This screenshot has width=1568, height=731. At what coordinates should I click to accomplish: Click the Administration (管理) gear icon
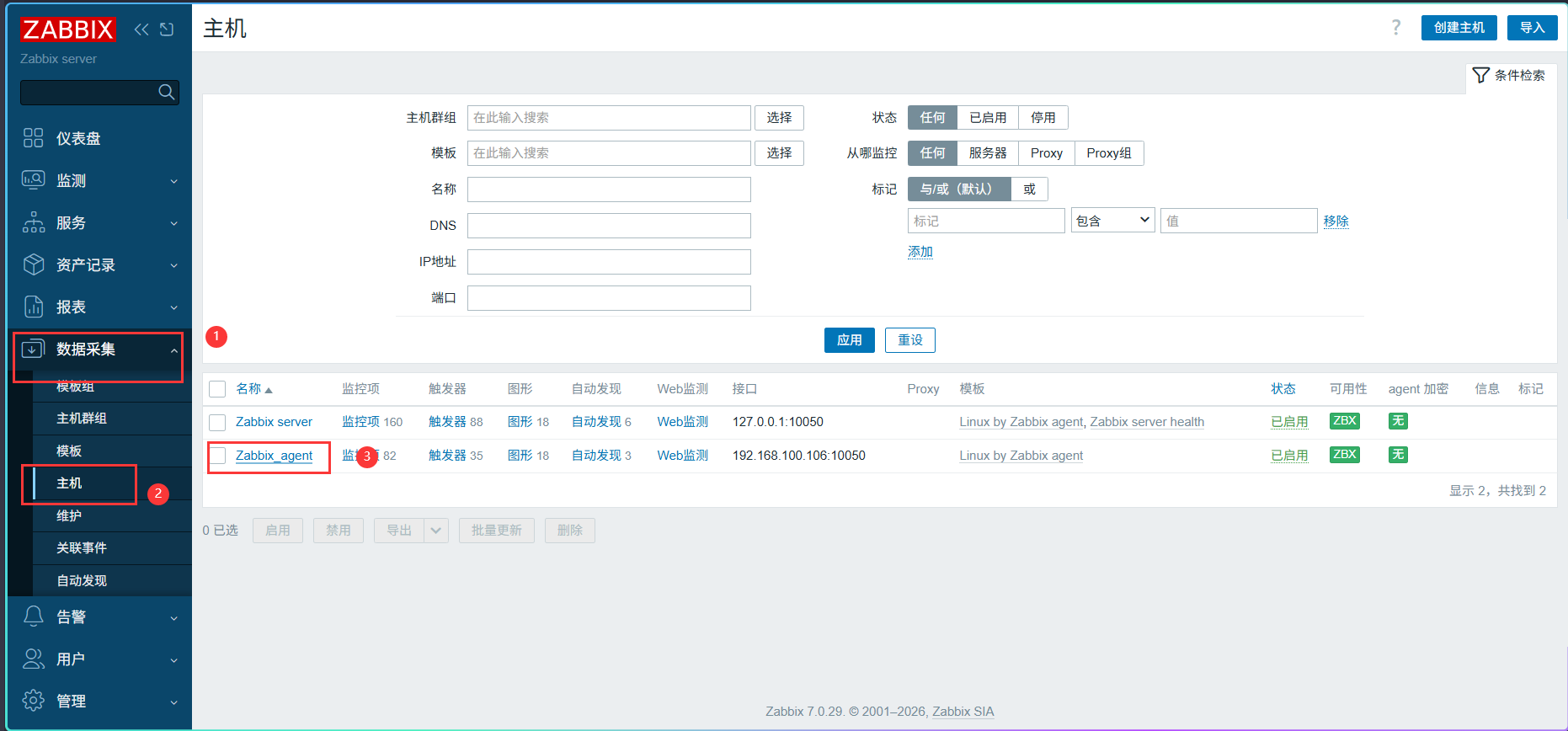[34, 701]
